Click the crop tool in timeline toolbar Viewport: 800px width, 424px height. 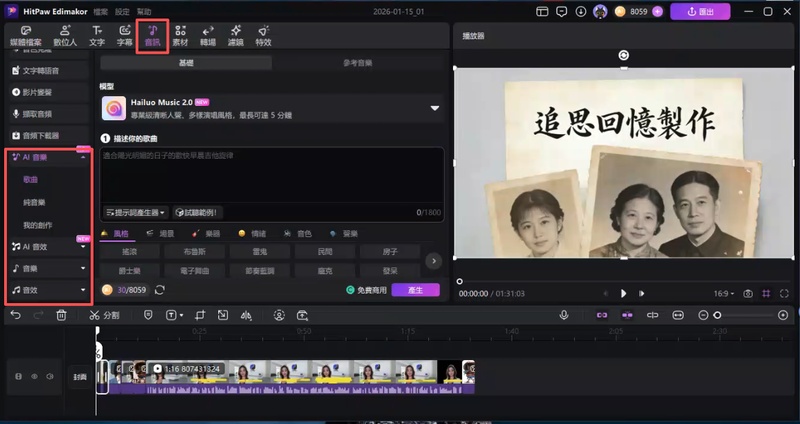click(x=199, y=315)
